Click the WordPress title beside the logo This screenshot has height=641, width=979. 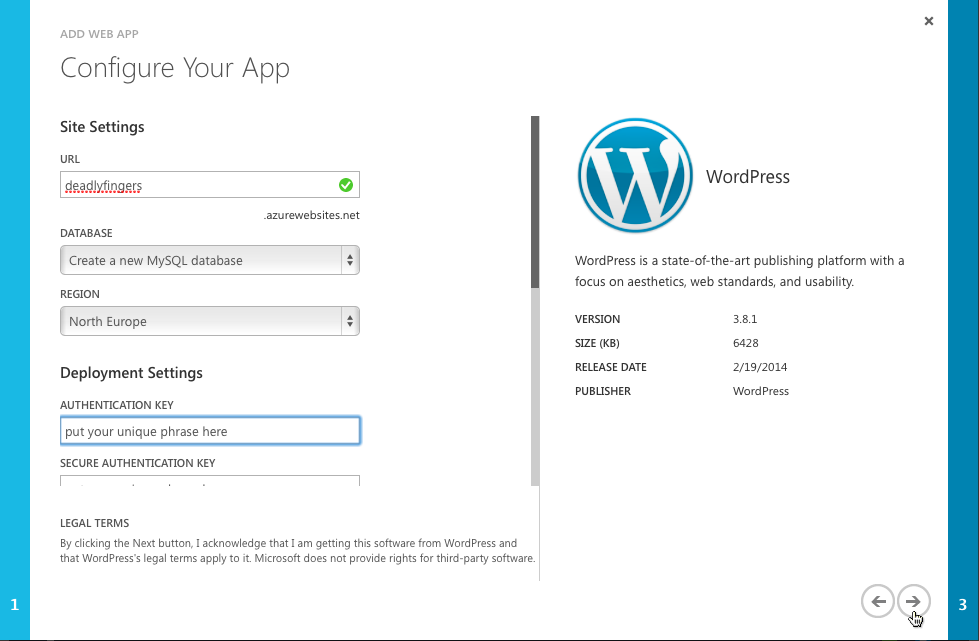pos(747,177)
